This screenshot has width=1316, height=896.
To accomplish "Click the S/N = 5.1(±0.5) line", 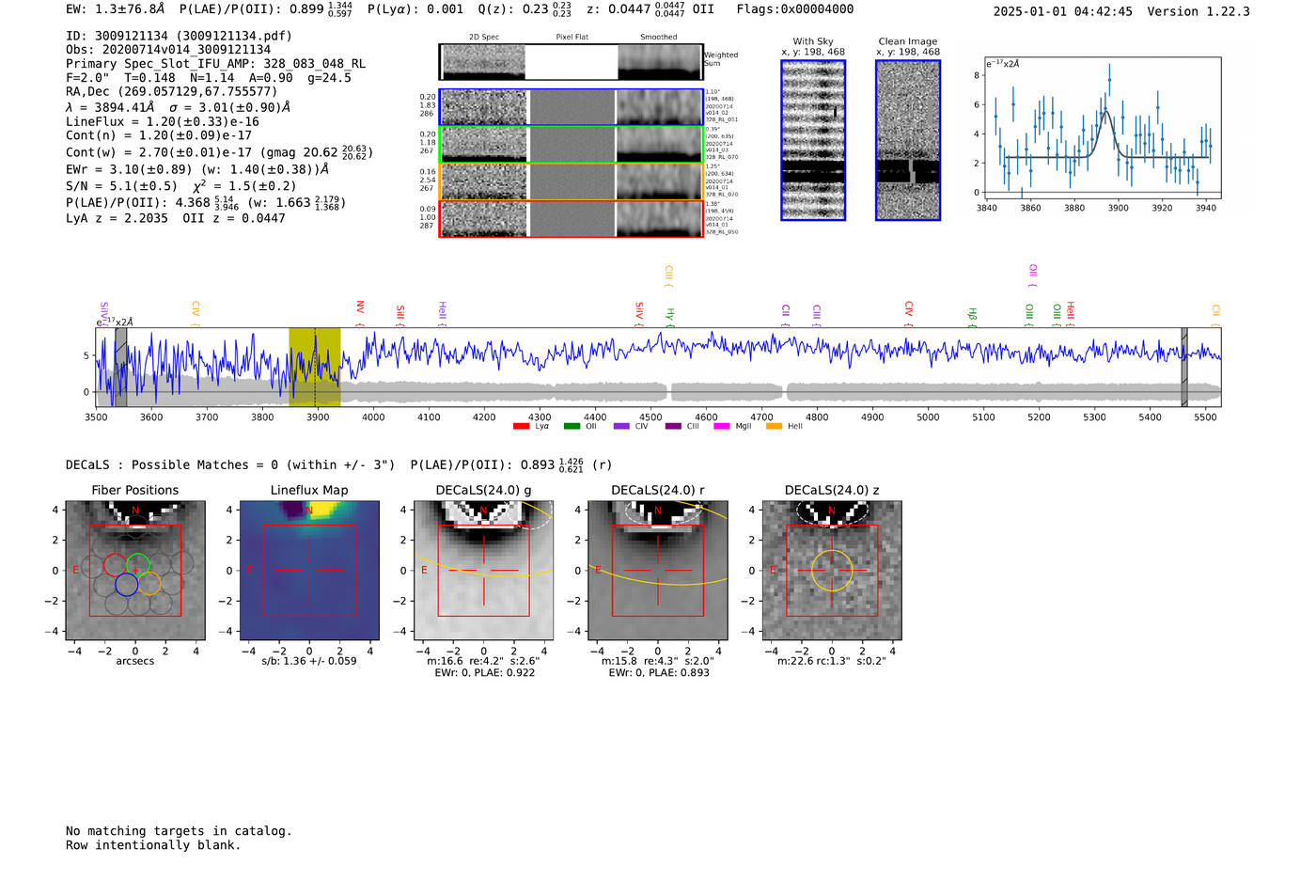I will coord(180,185).
